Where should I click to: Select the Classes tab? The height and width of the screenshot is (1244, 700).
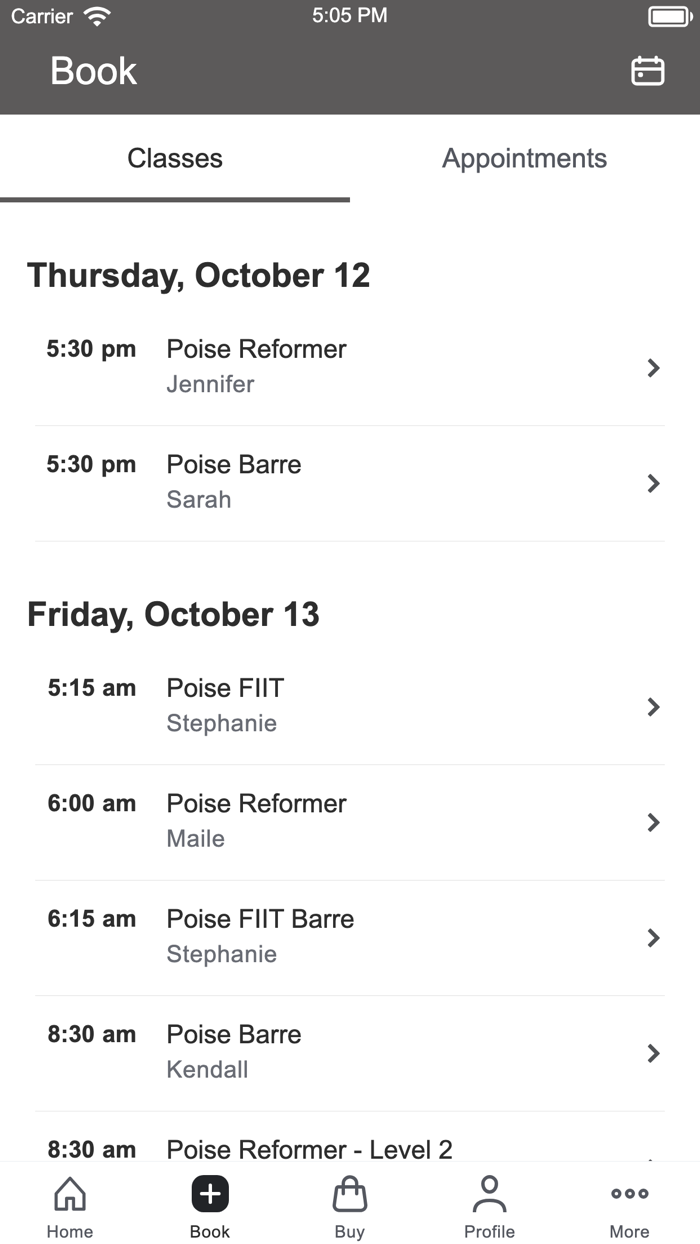[x=175, y=158]
